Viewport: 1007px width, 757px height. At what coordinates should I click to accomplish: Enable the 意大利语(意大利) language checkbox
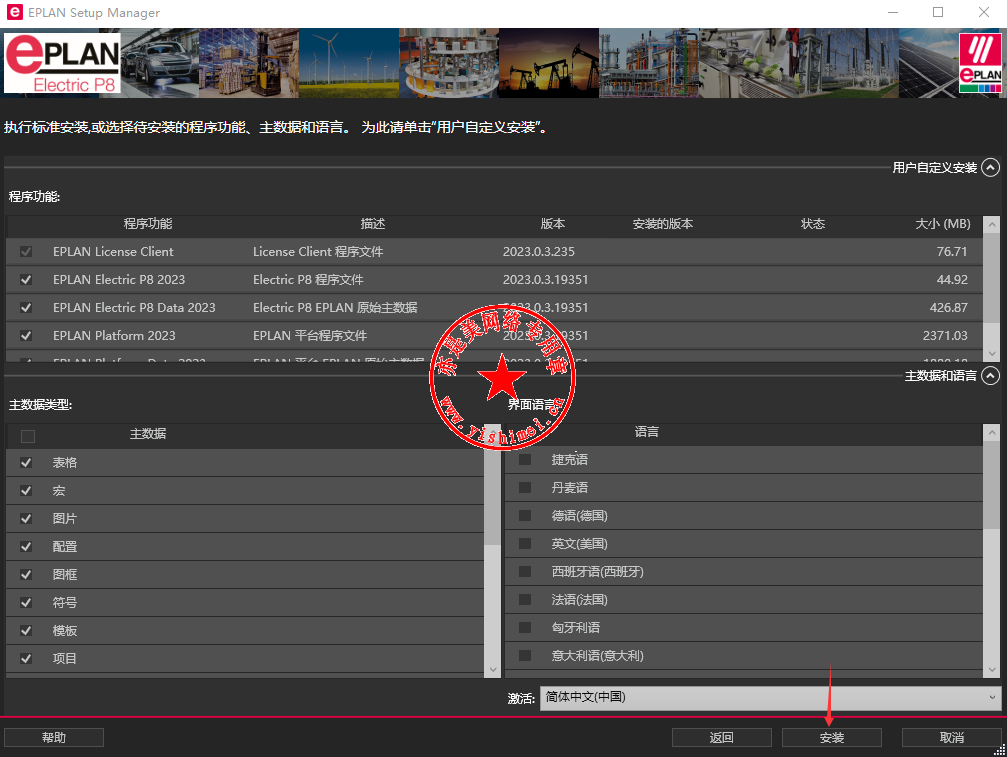(x=525, y=656)
